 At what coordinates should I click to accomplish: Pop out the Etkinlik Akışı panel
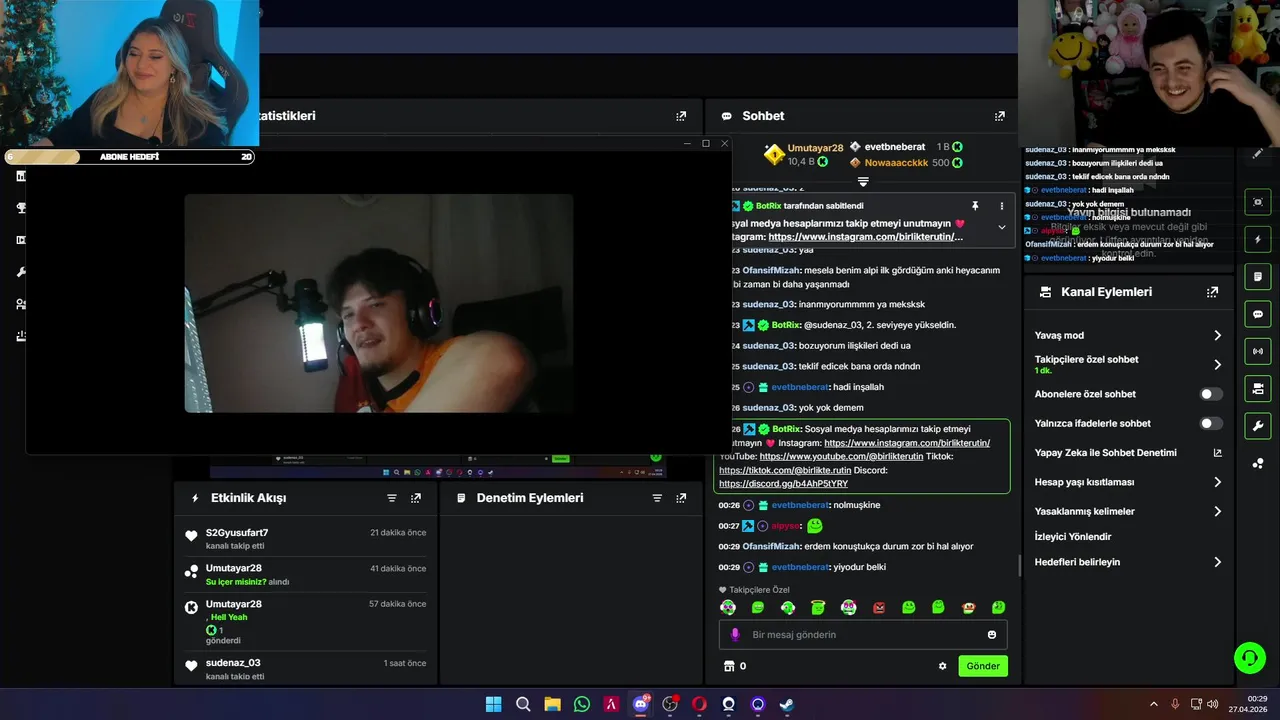(x=416, y=498)
